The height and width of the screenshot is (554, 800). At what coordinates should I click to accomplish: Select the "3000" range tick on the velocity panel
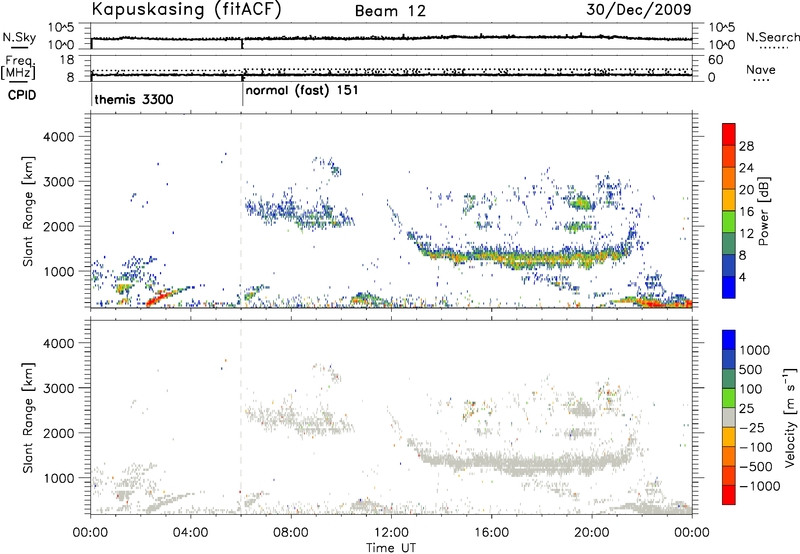coord(58,388)
